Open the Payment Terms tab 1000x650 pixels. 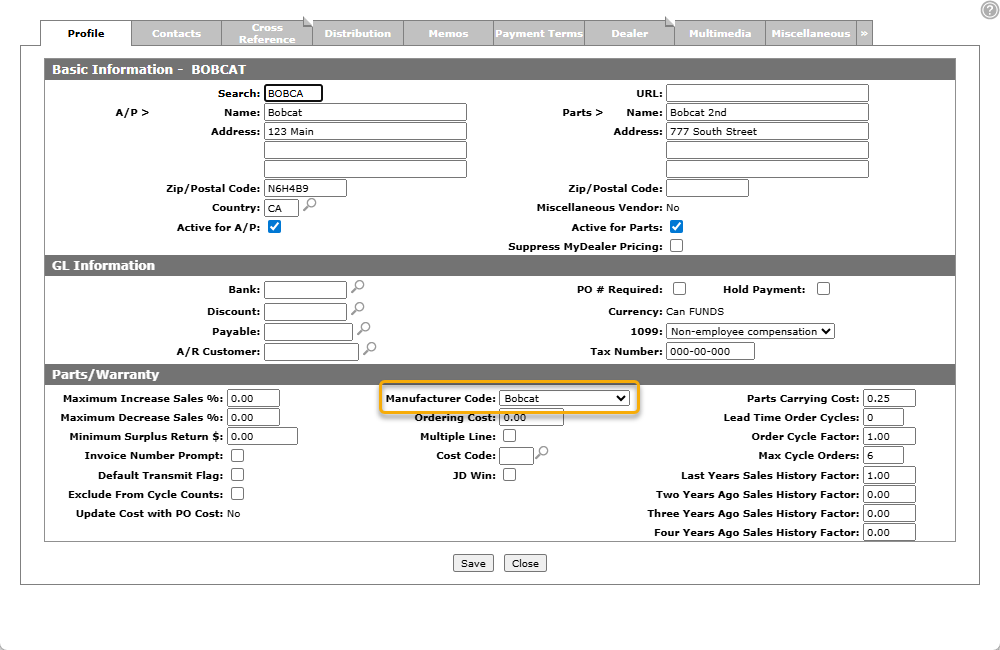538,33
